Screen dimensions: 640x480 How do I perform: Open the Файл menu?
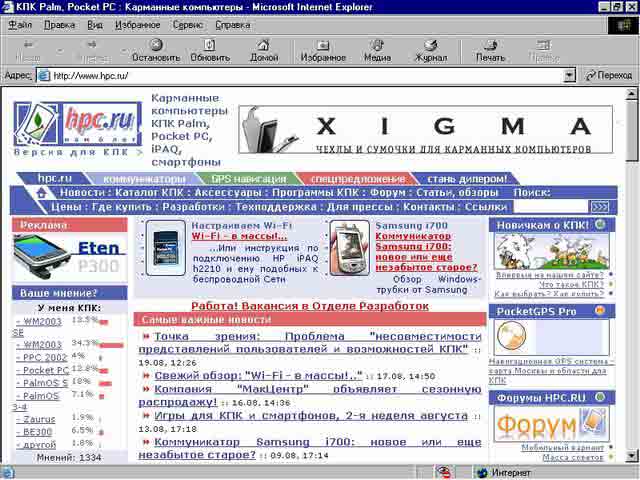tap(20, 25)
